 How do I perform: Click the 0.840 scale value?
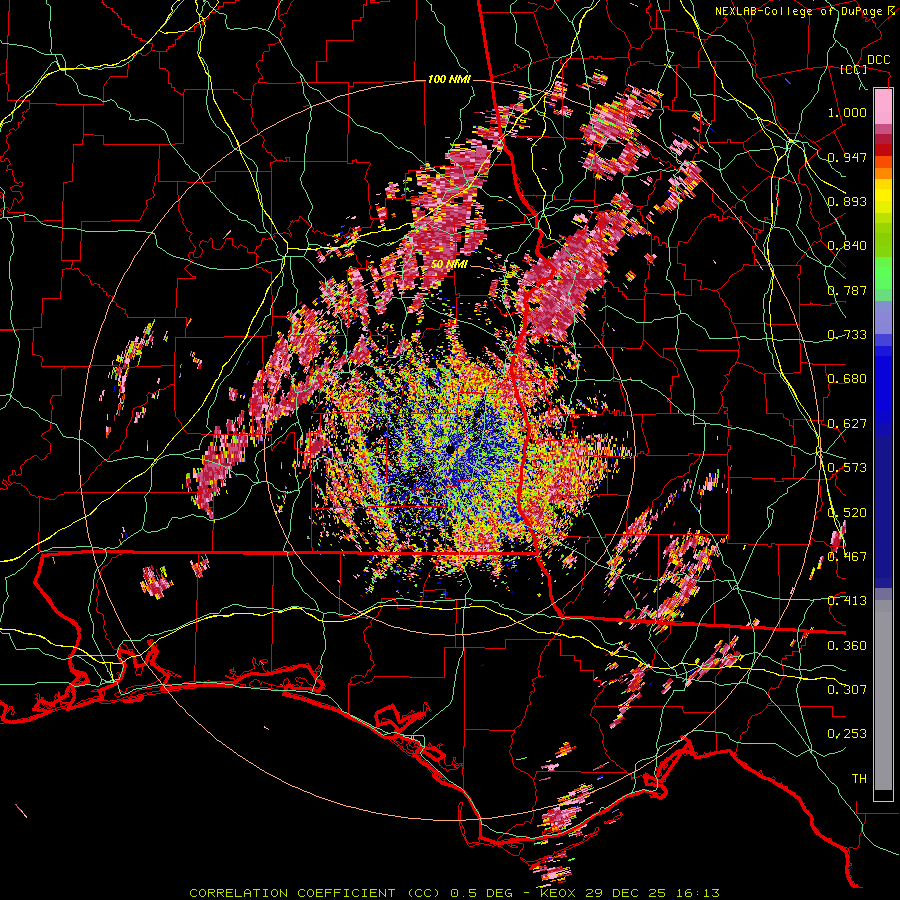coord(847,246)
